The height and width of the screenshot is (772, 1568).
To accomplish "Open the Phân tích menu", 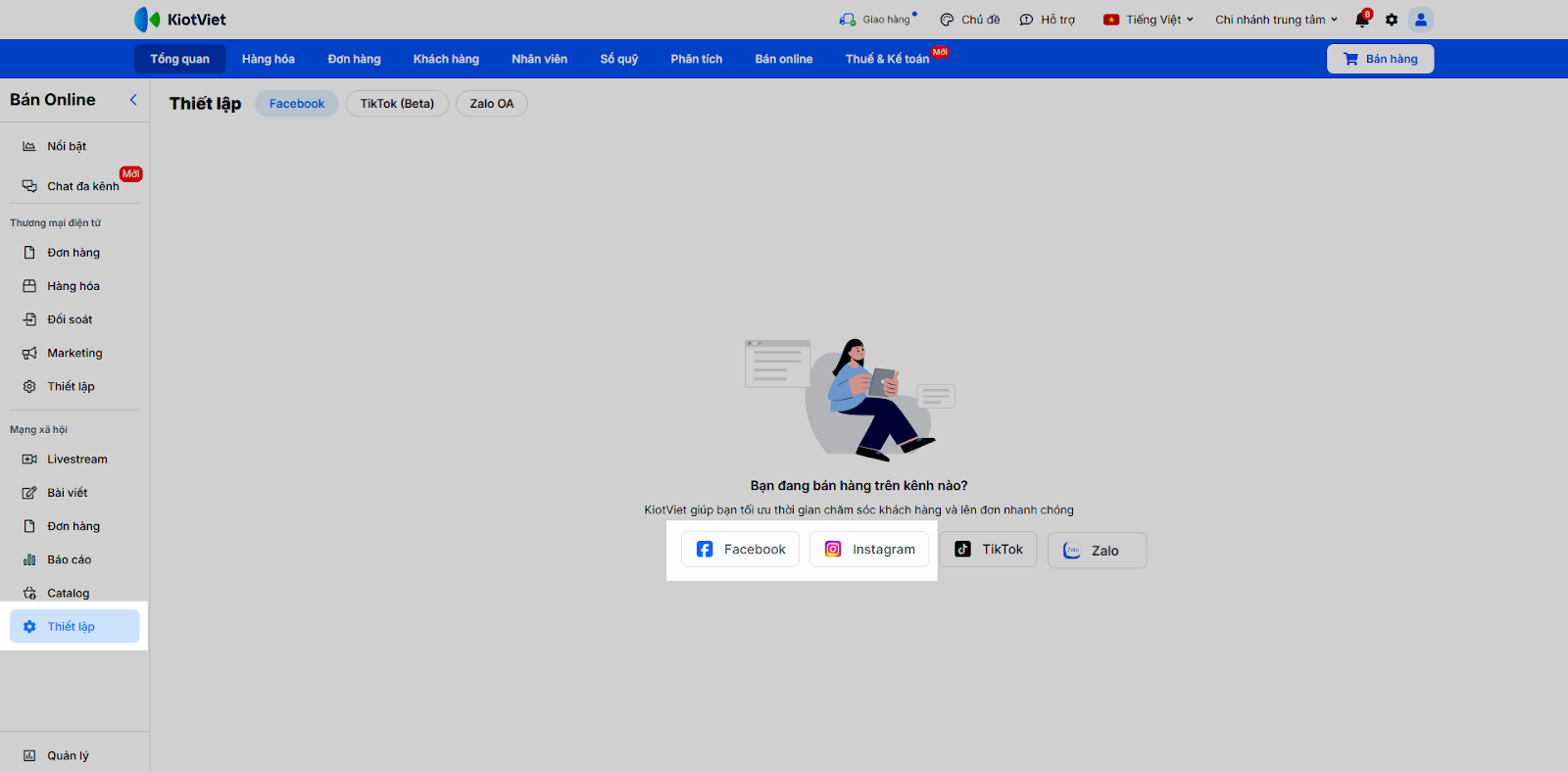I will click(x=697, y=59).
